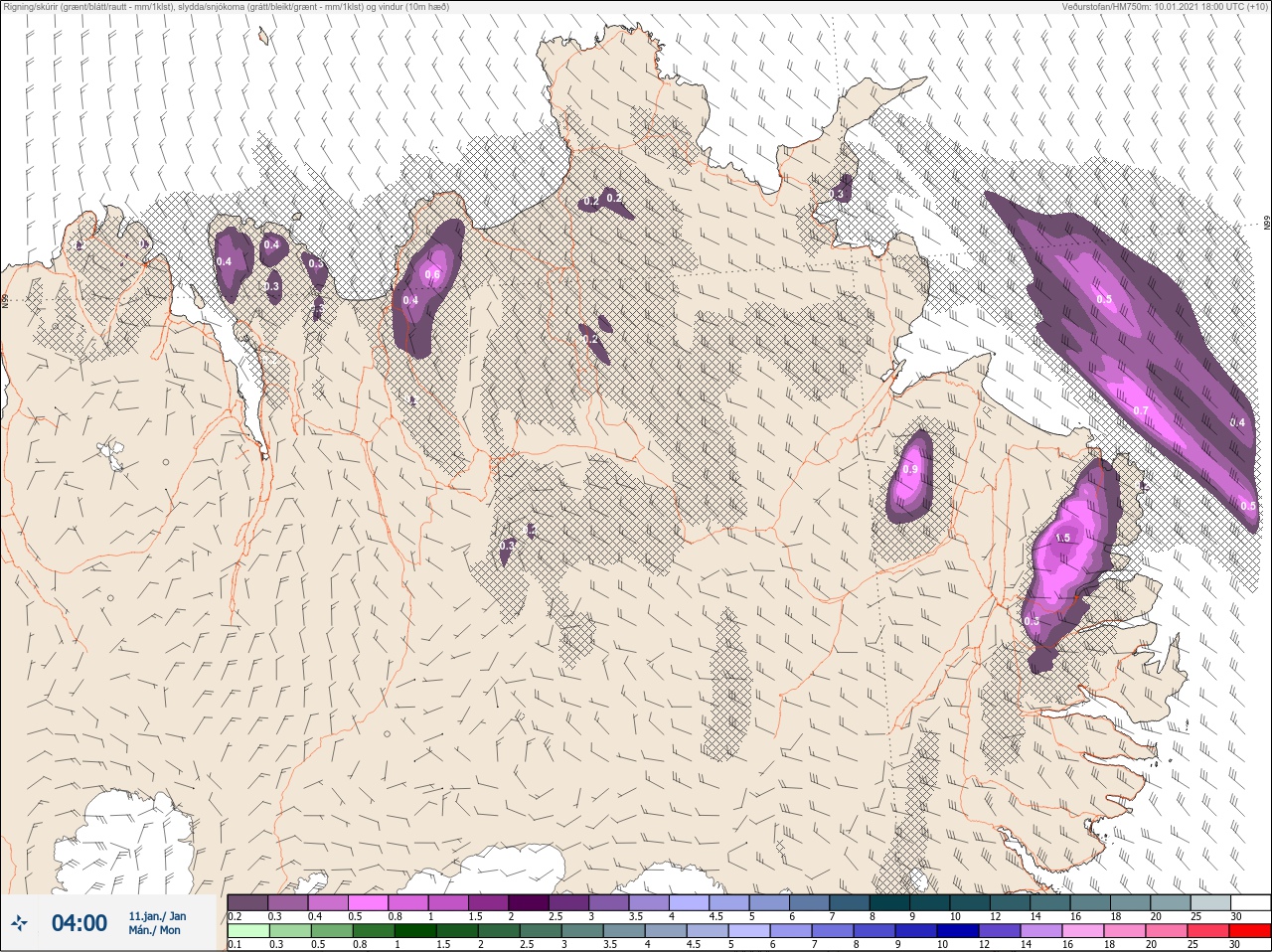Click the 0.6 snowfall value on the map
1272x952 pixels.
432,275
